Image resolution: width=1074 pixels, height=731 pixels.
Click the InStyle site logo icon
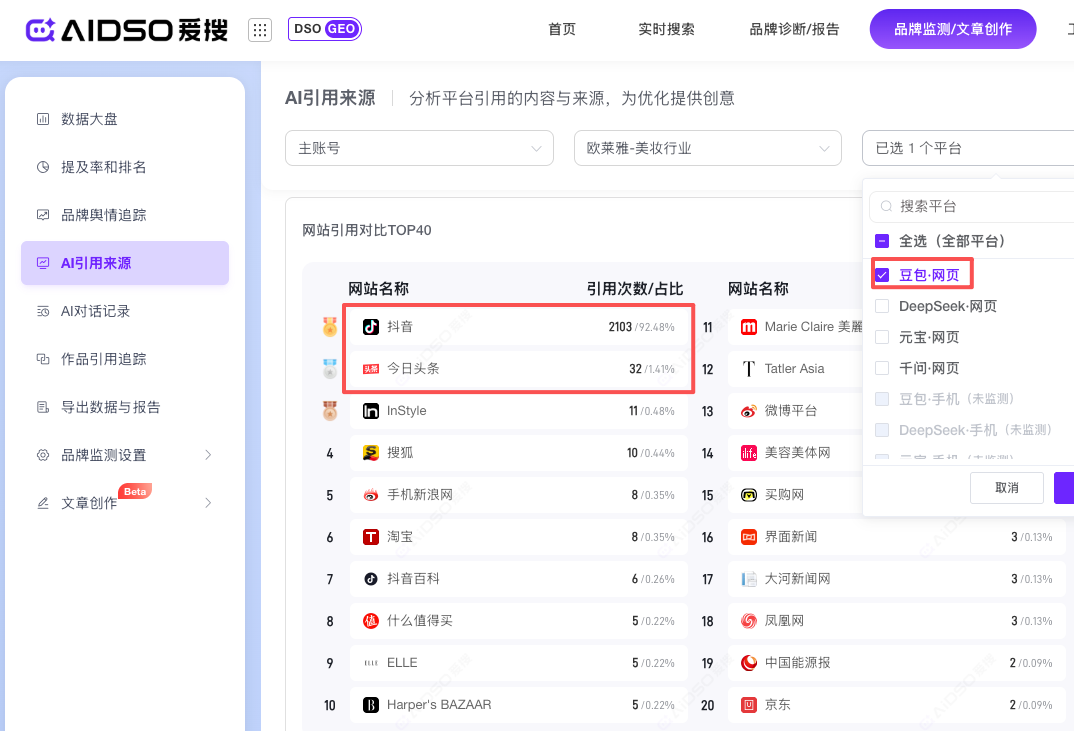pyautogui.click(x=371, y=411)
